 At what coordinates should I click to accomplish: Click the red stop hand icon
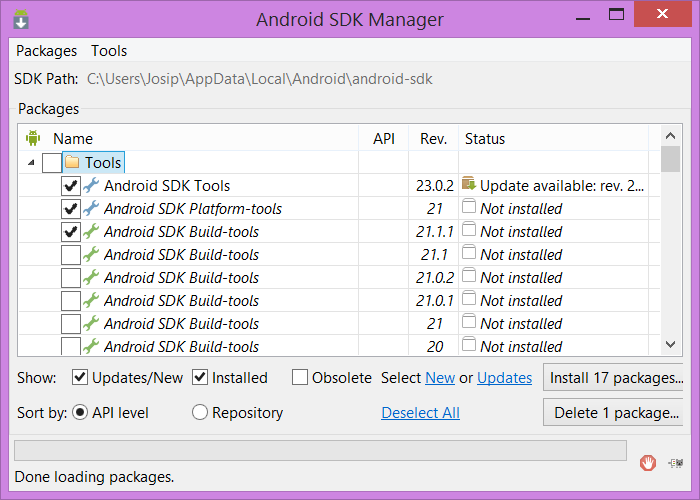coord(648,462)
